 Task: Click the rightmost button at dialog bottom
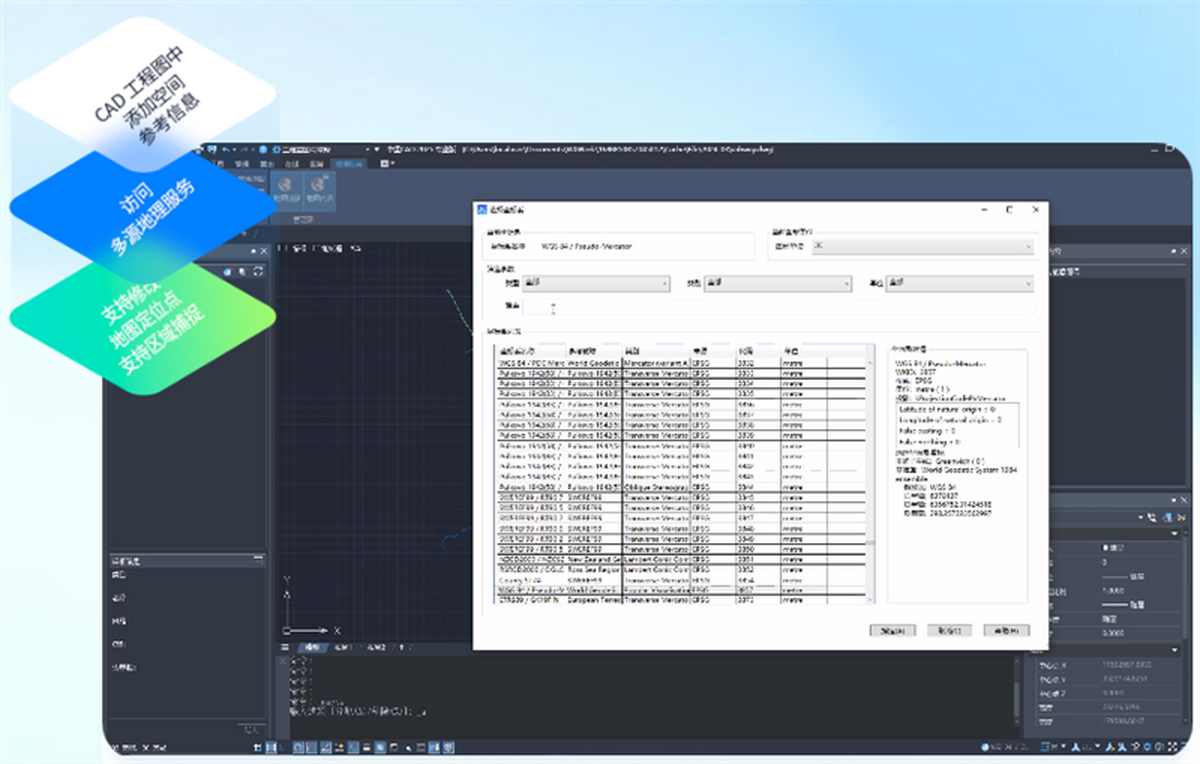click(1005, 631)
